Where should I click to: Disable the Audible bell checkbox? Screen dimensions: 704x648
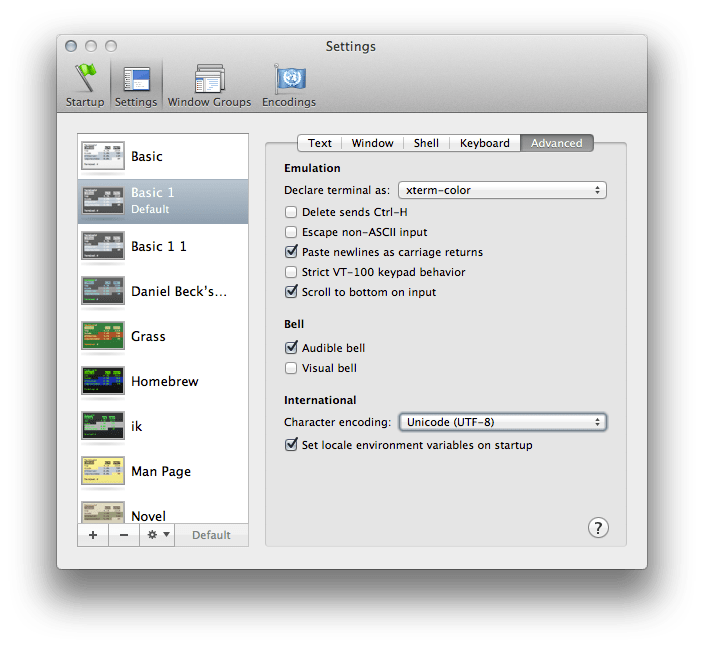coord(291,348)
